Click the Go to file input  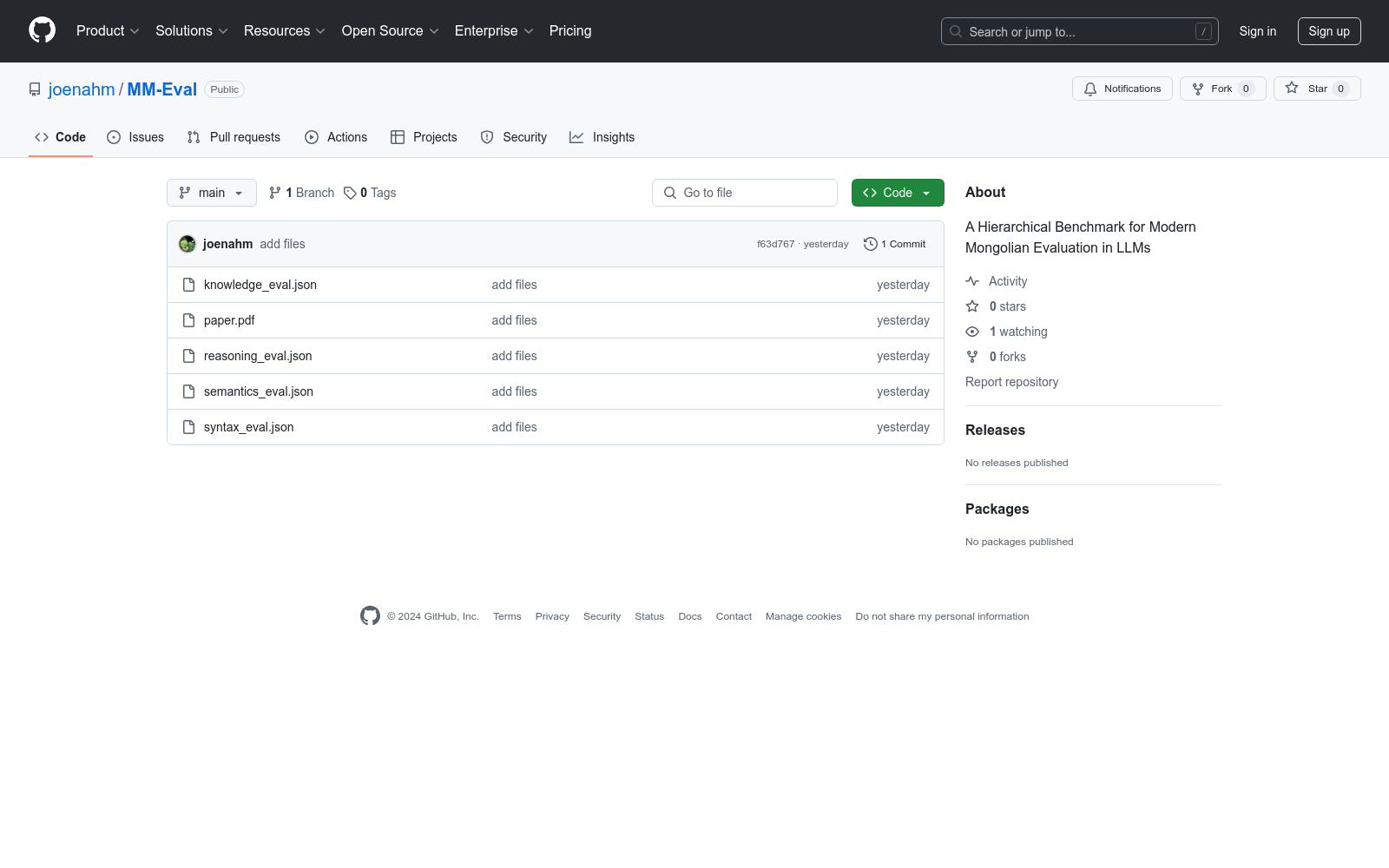click(745, 193)
